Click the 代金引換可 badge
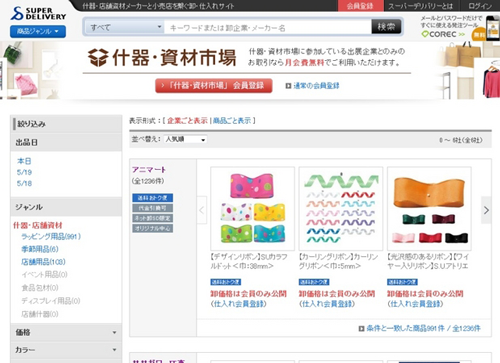The width and height of the screenshot is (500, 363). click(x=152, y=208)
